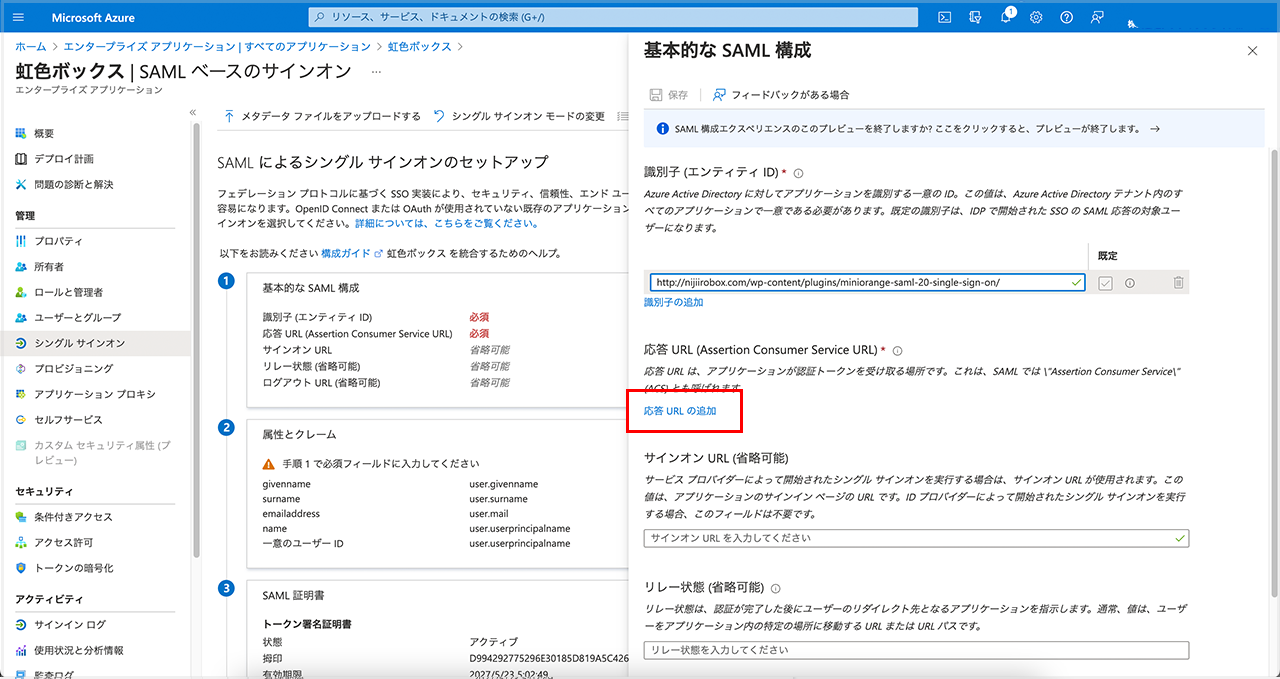Click the 応答 URL の追加 link
Image resolution: width=1280 pixels, height=679 pixels.
[x=680, y=411]
